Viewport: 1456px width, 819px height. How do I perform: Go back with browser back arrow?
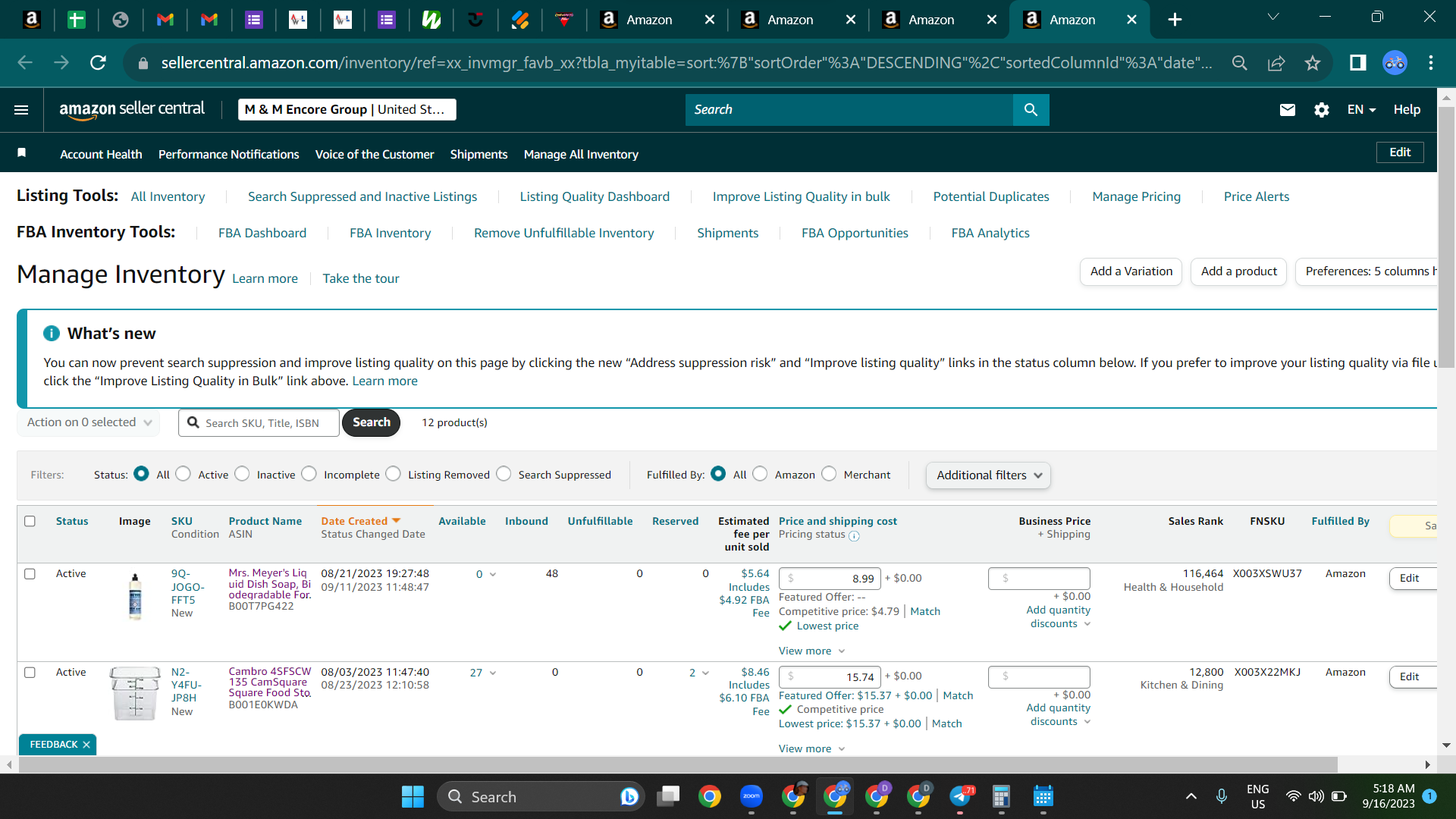pos(25,63)
